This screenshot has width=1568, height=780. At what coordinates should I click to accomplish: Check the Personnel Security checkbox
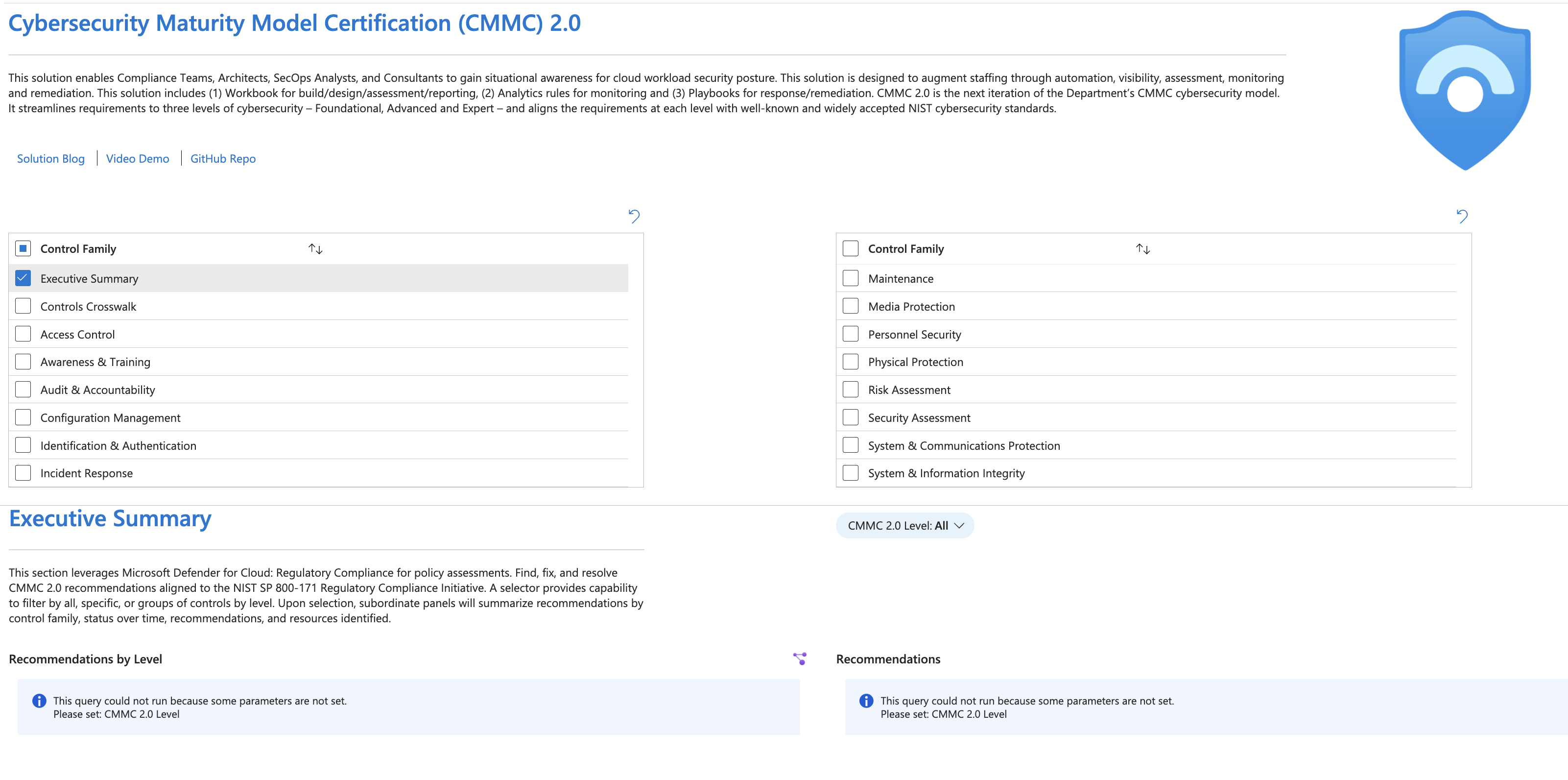coord(851,334)
